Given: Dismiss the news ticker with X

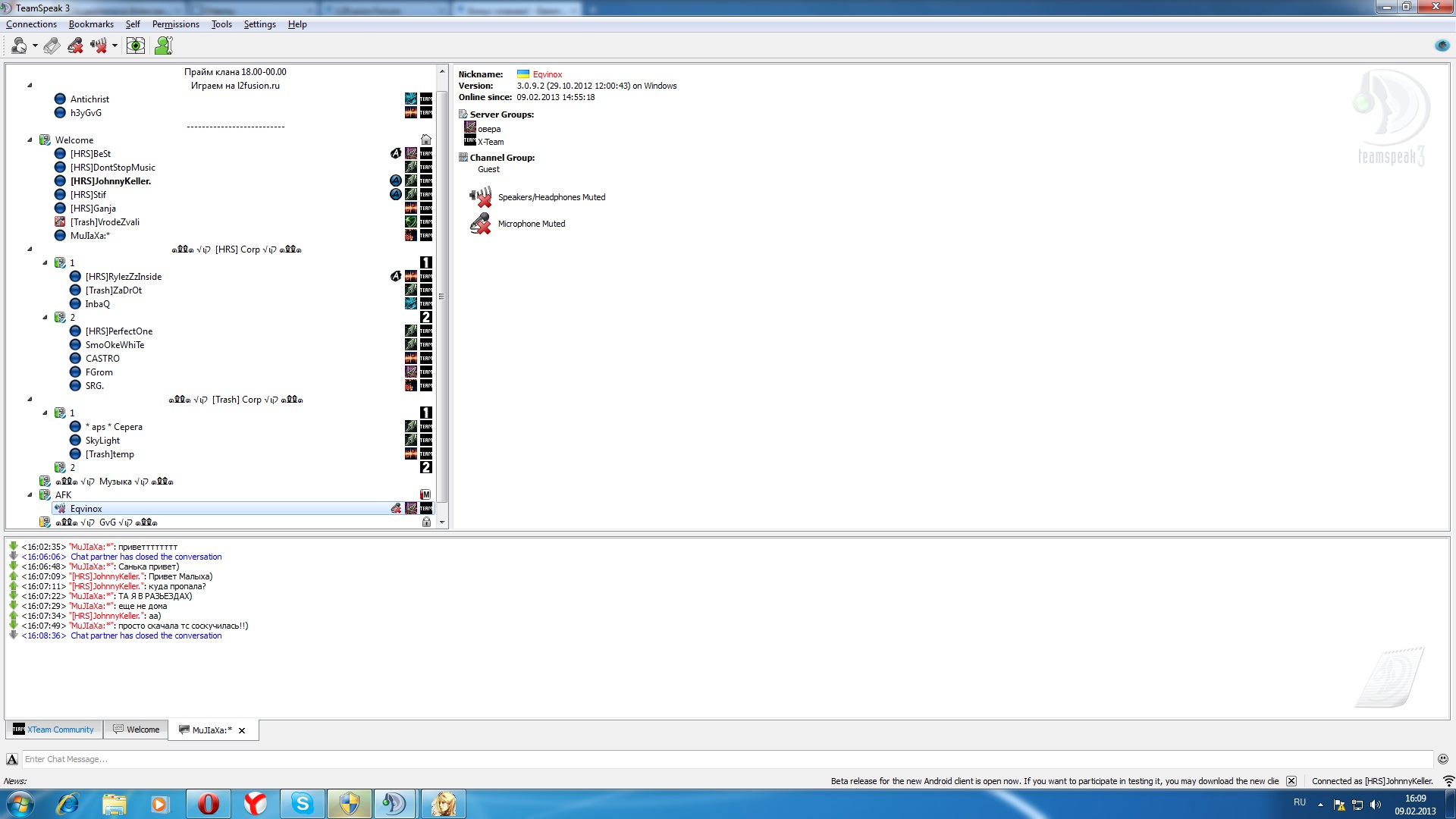Looking at the screenshot, I should [1291, 781].
